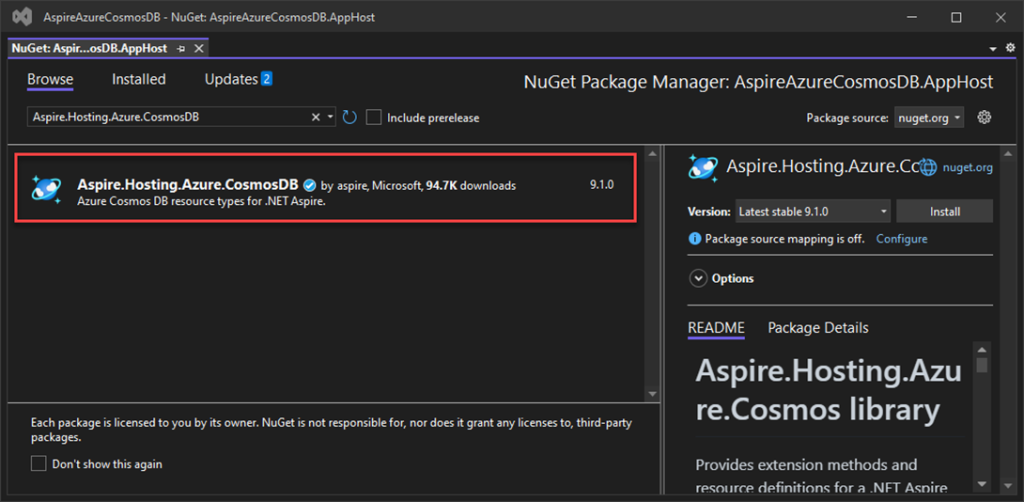
Task: Click the Cosmos DB package icon in results
Action: (48, 187)
